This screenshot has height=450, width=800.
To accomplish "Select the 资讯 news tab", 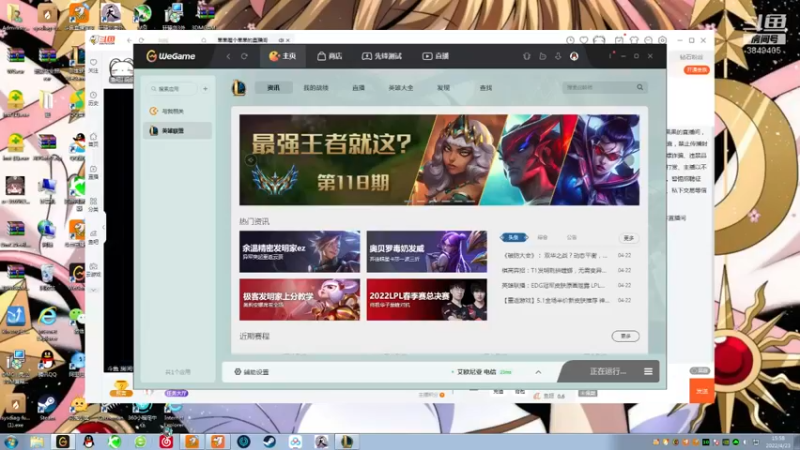I will 273,88.
